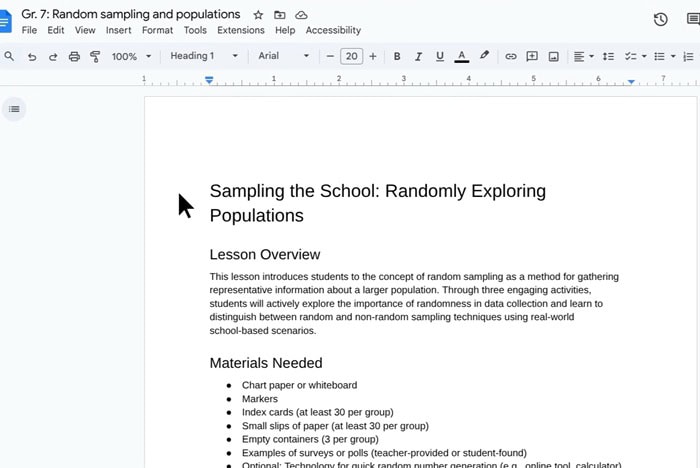700x468 pixels.
Task: Redo the last action
Action: 53,57
